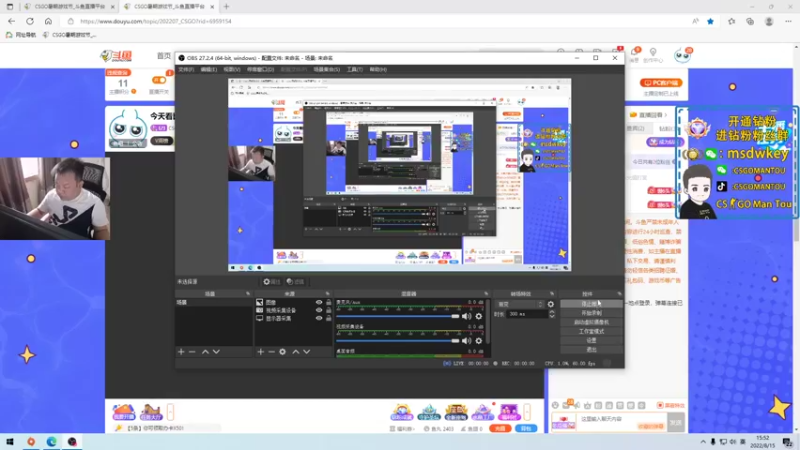
Task: Select the 显示器采集 source row
Action: pos(293,318)
